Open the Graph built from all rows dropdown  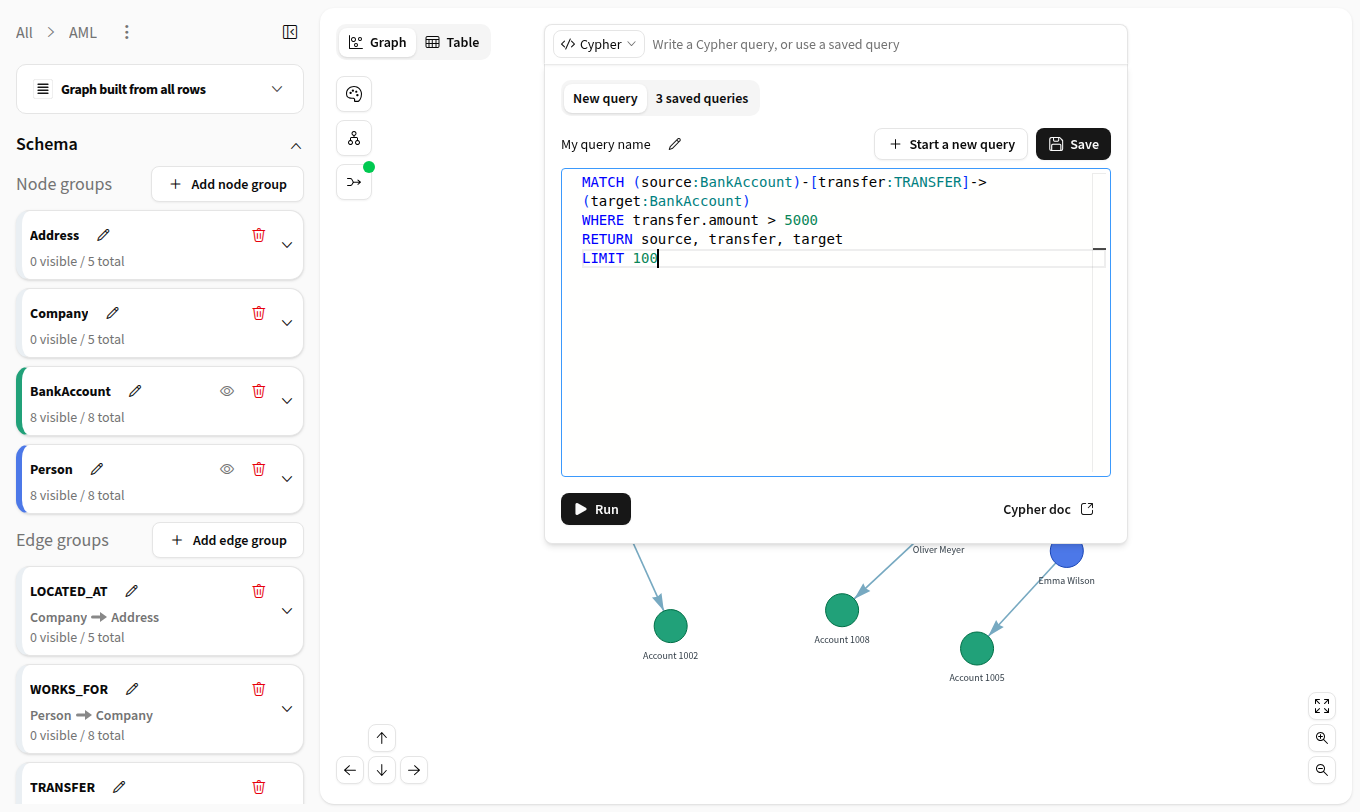point(160,89)
